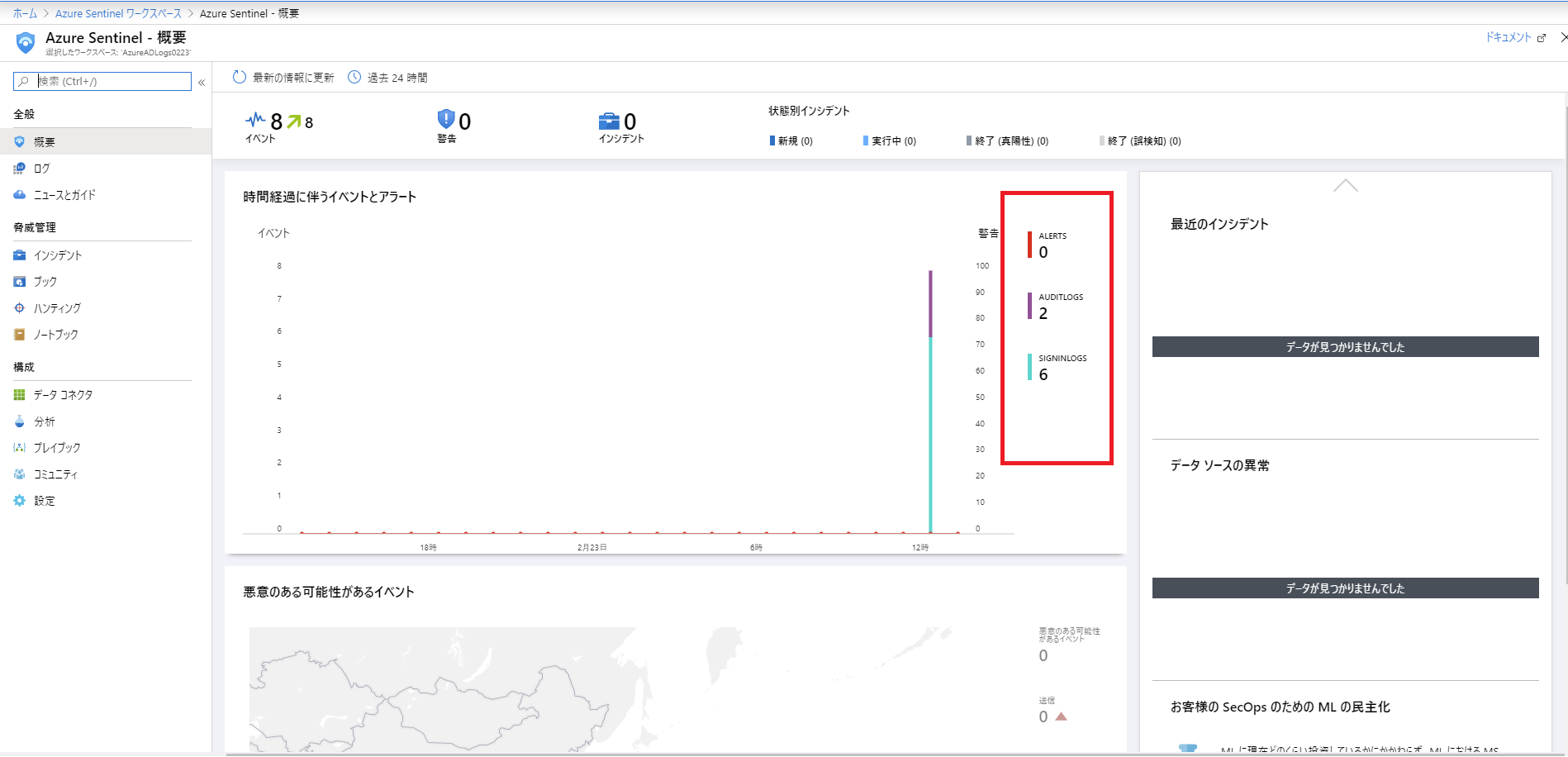Click the Azure Sentinel ワークスペース breadcrumb link

118,13
